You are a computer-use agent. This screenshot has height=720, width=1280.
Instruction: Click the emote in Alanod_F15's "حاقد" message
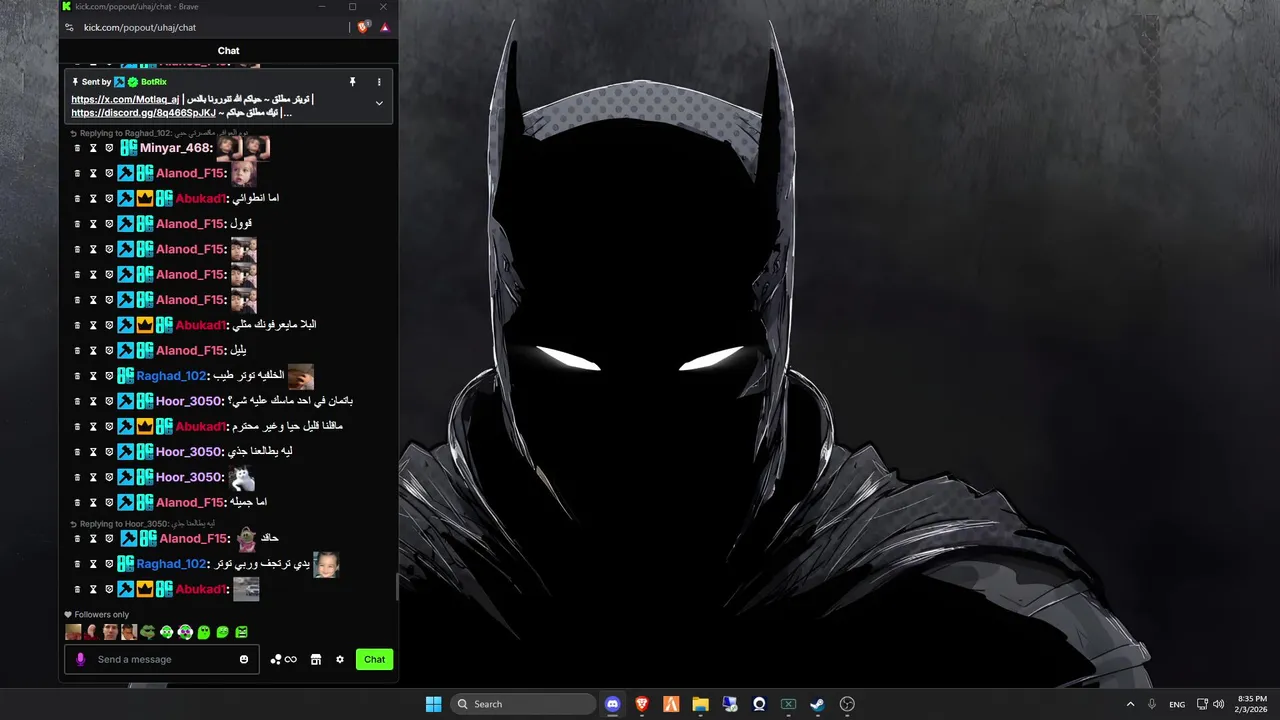[x=246, y=539]
